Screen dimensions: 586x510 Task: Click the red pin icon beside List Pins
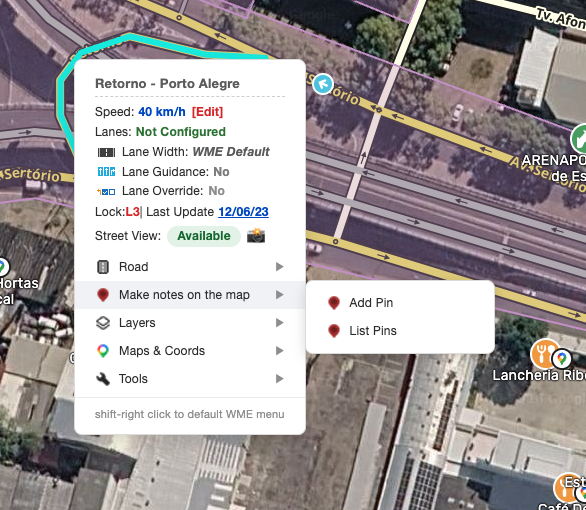(x=334, y=331)
